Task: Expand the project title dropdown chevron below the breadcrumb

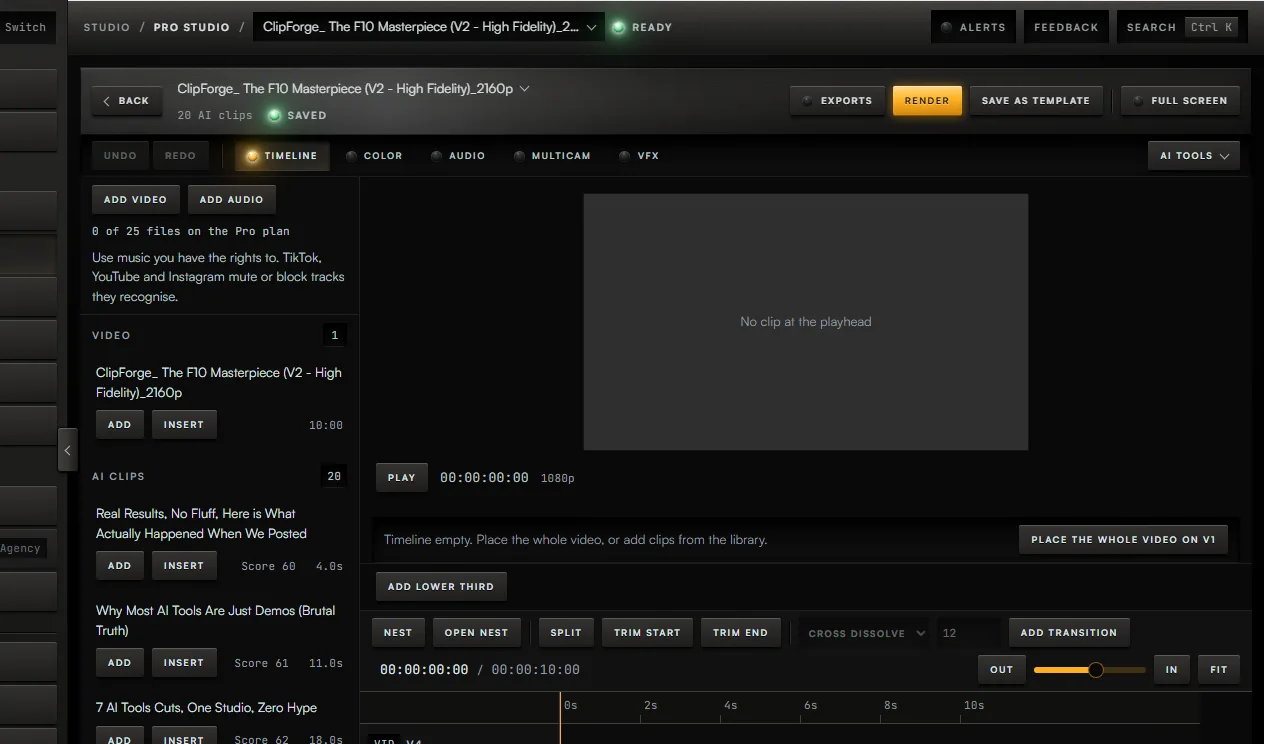Action: [x=525, y=88]
